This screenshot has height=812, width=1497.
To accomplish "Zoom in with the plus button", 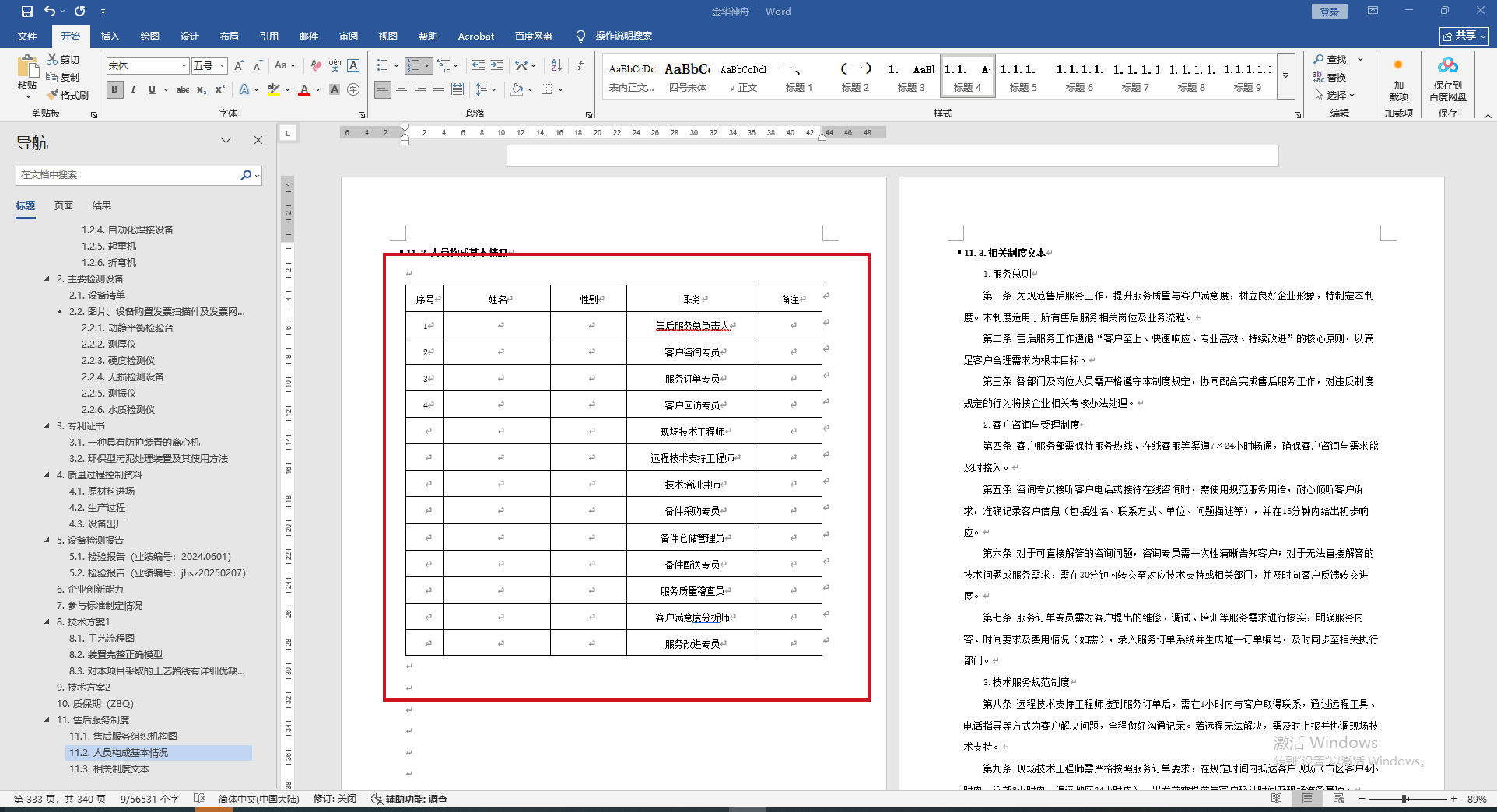I will (1453, 799).
